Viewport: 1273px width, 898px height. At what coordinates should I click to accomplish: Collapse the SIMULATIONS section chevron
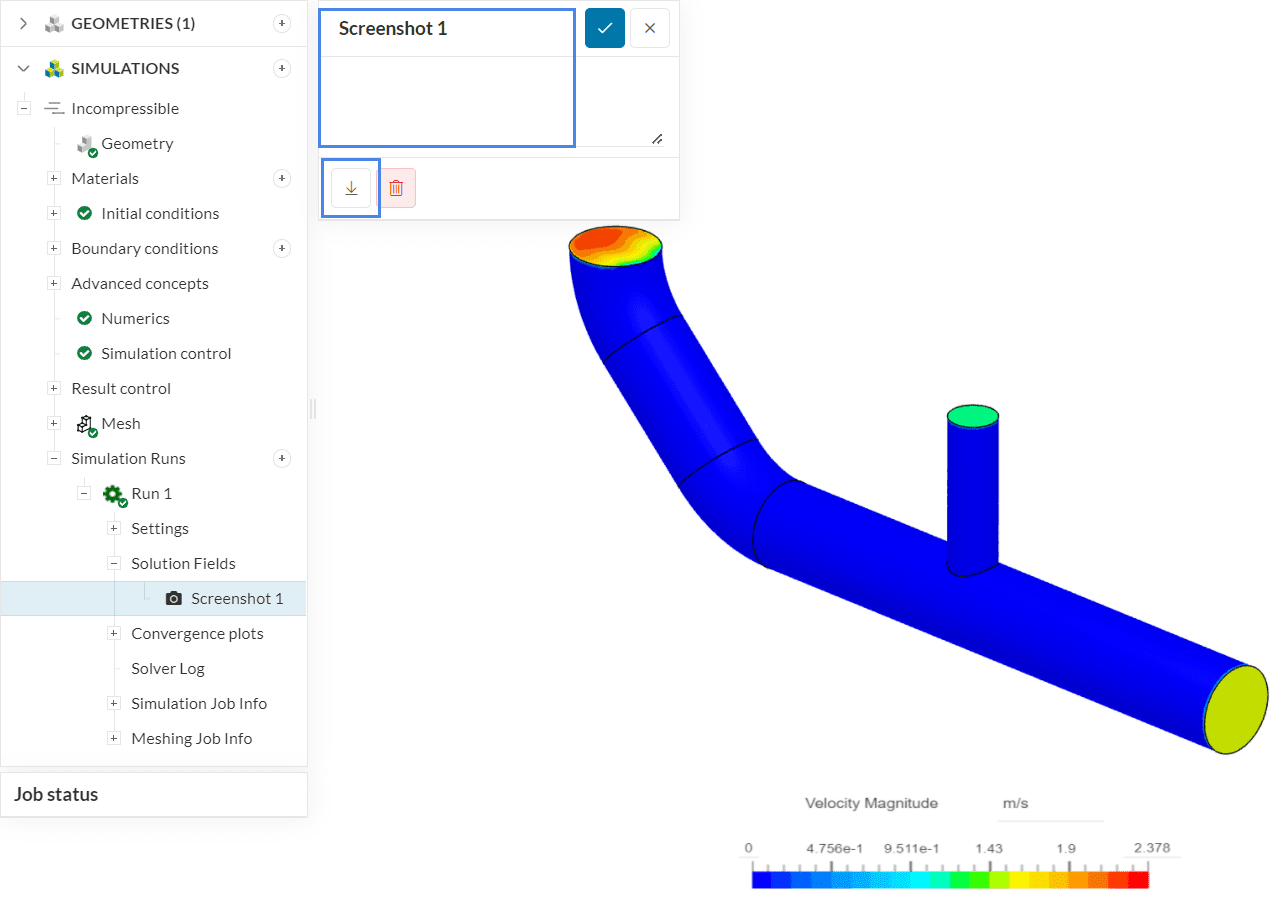[24, 68]
